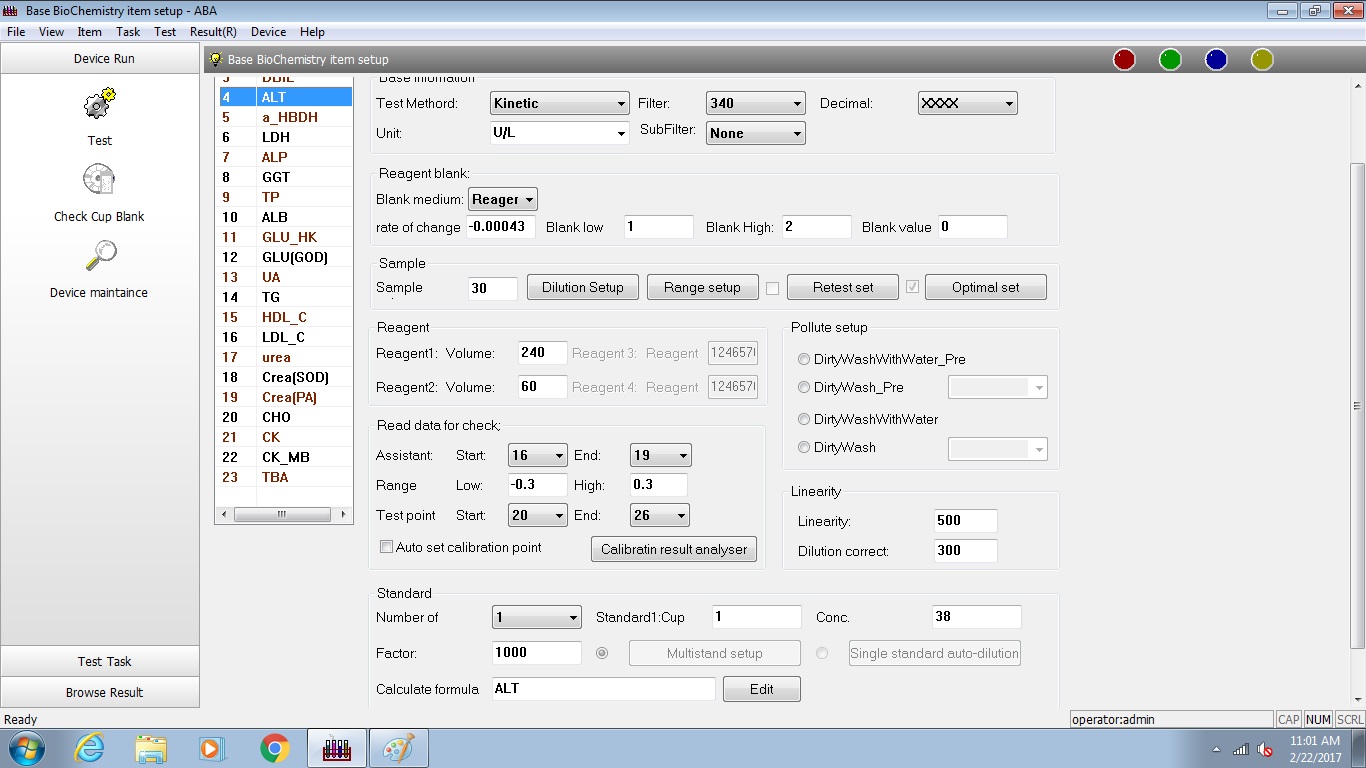
Task: Click Device maintaince magnifier icon
Action: coord(99,257)
